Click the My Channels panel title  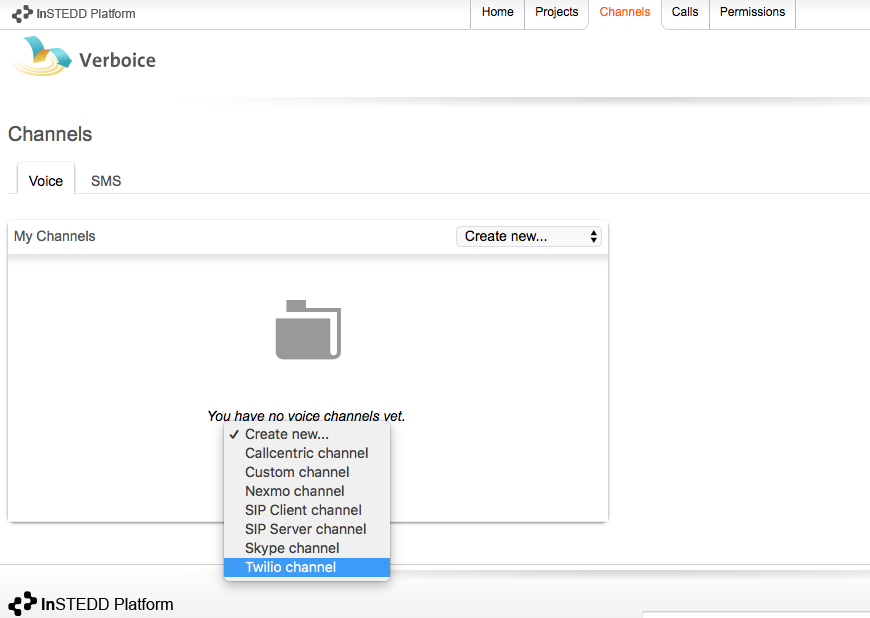(x=54, y=236)
